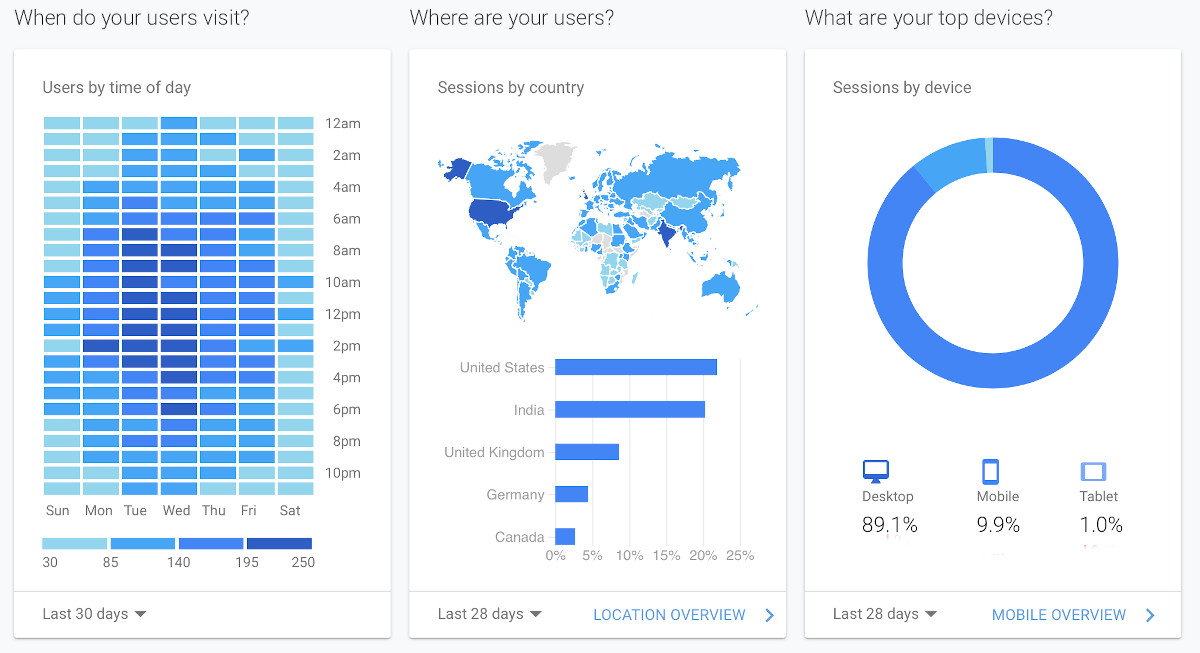
Task: Click the United Kingdom bar
Action: pos(586,452)
